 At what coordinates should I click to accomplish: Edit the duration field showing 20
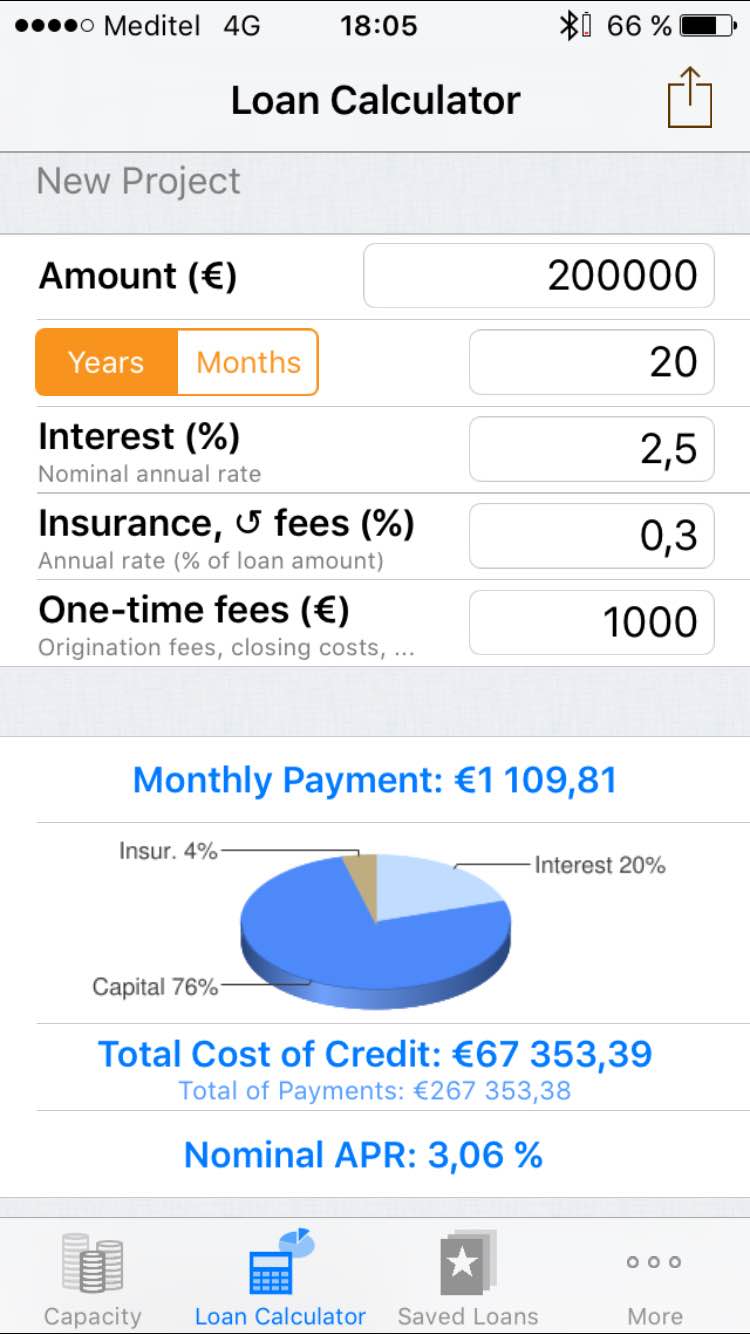(591, 362)
